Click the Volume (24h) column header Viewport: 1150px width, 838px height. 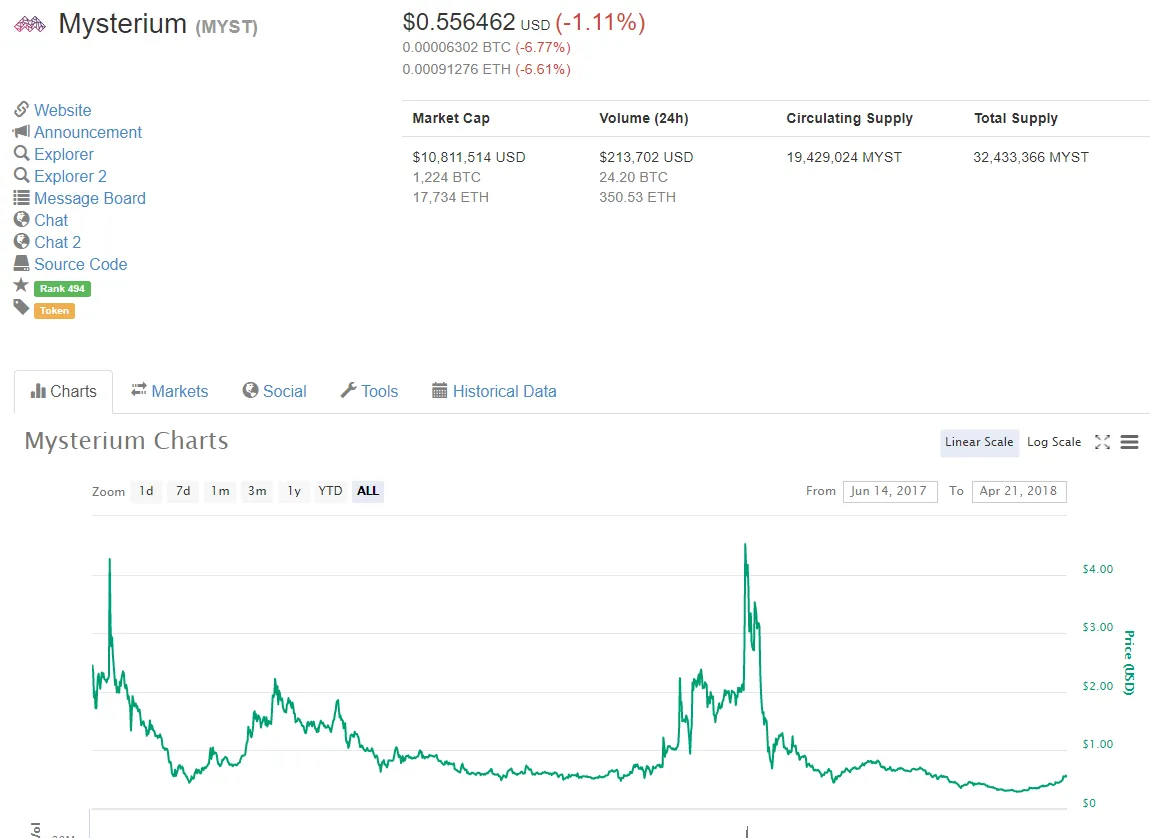point(644,118)
